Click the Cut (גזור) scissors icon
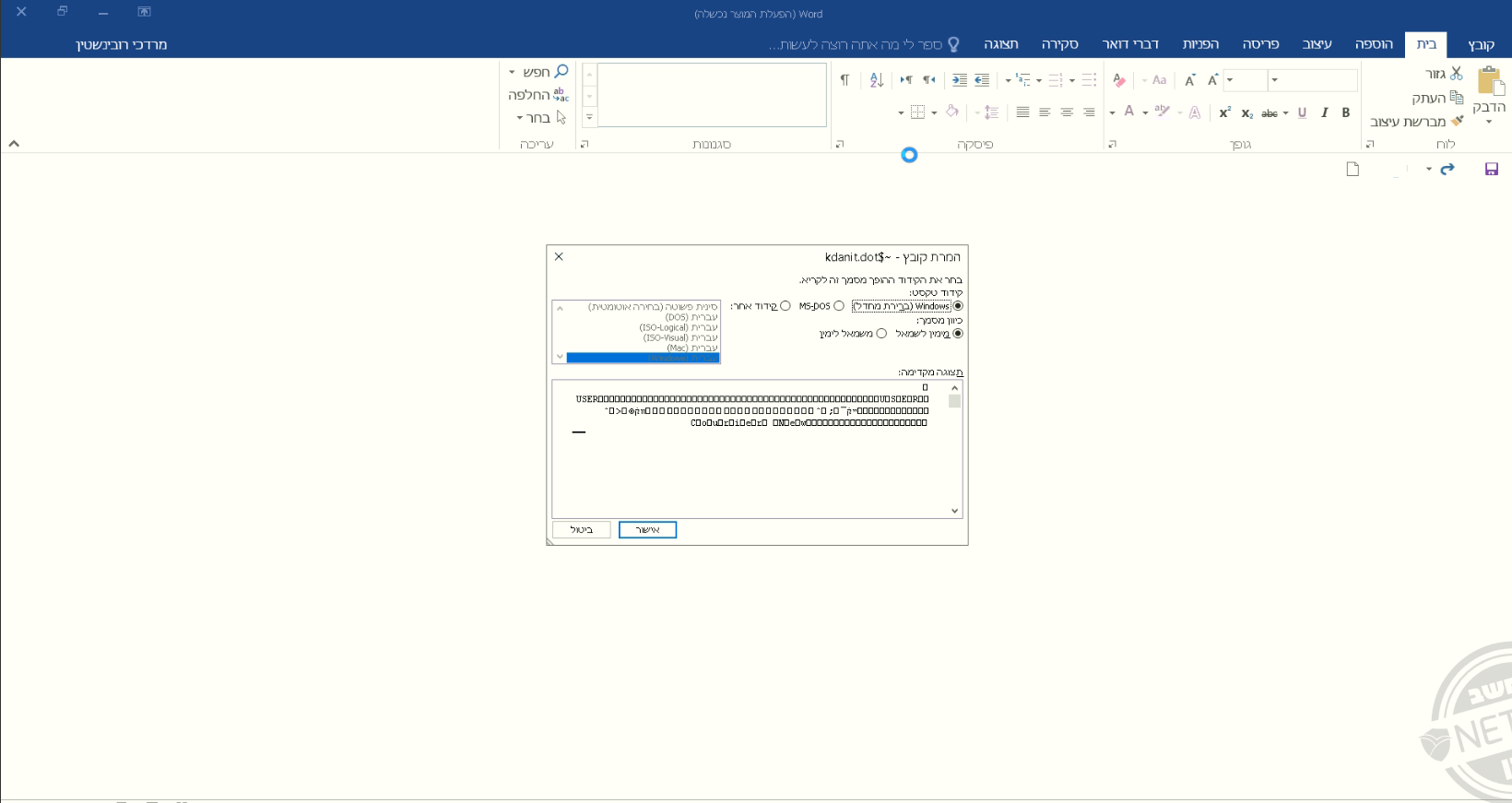 (x=1457, y=73)
